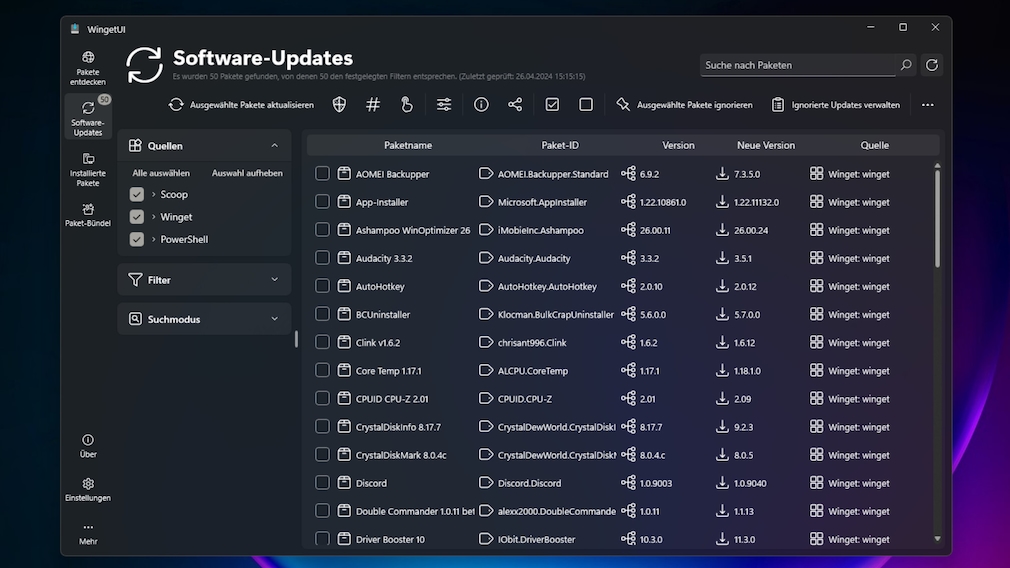Go to Installierte Pakete in sidebar
The width and height of the screenshot is (1010, 568).
pyautogui.click(x=88, y=169)
